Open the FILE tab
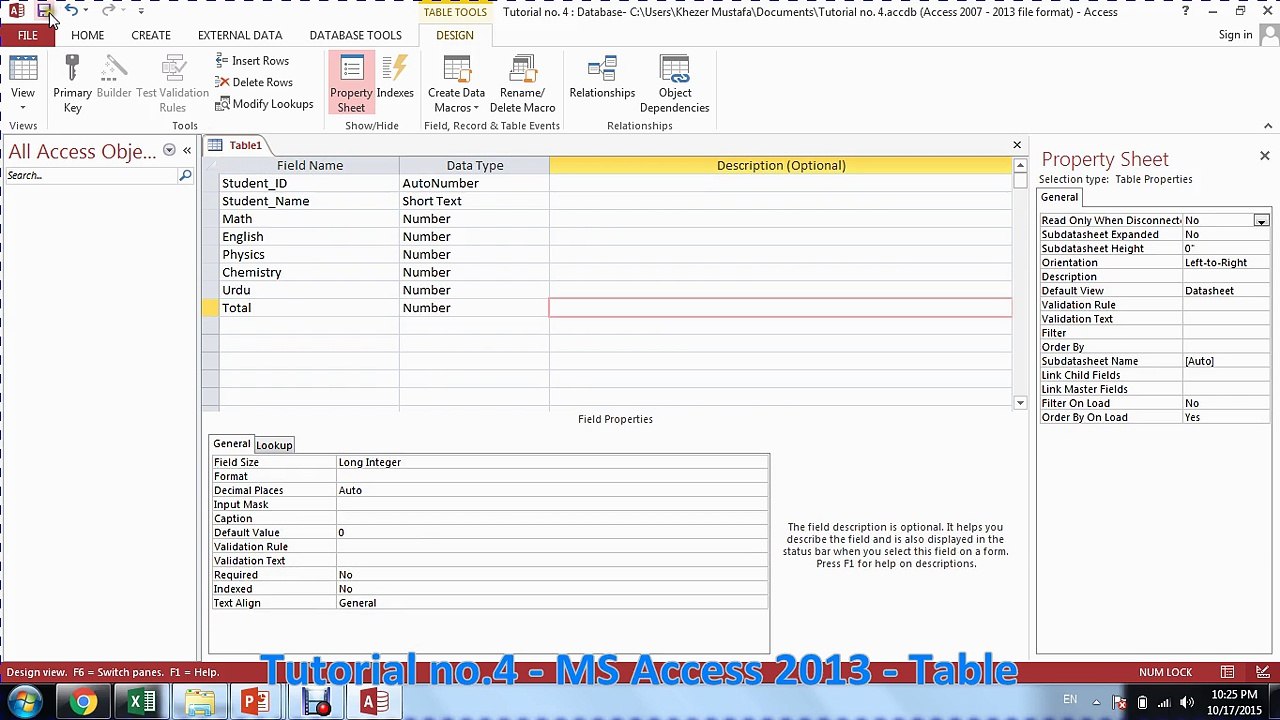Image resolution: width=1280 pixels, height=720 pixels. [27, 35]
